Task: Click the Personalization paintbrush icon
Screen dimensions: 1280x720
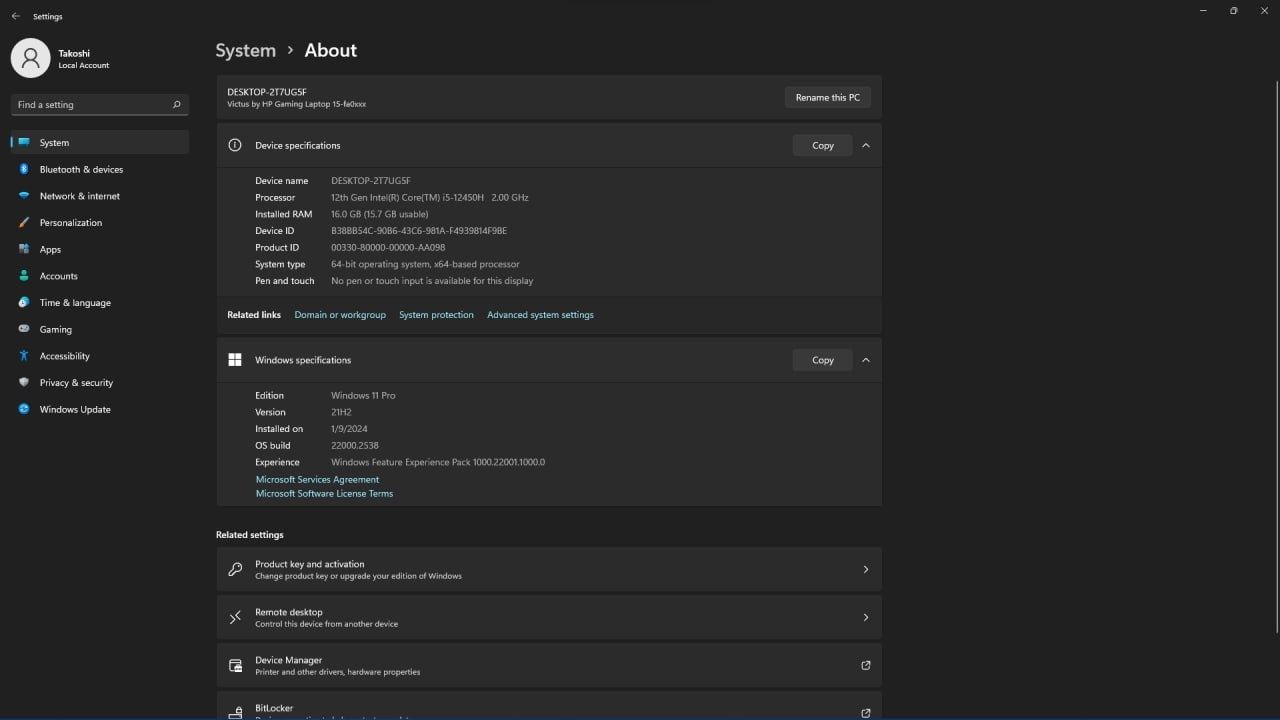Action: (24, 222)
